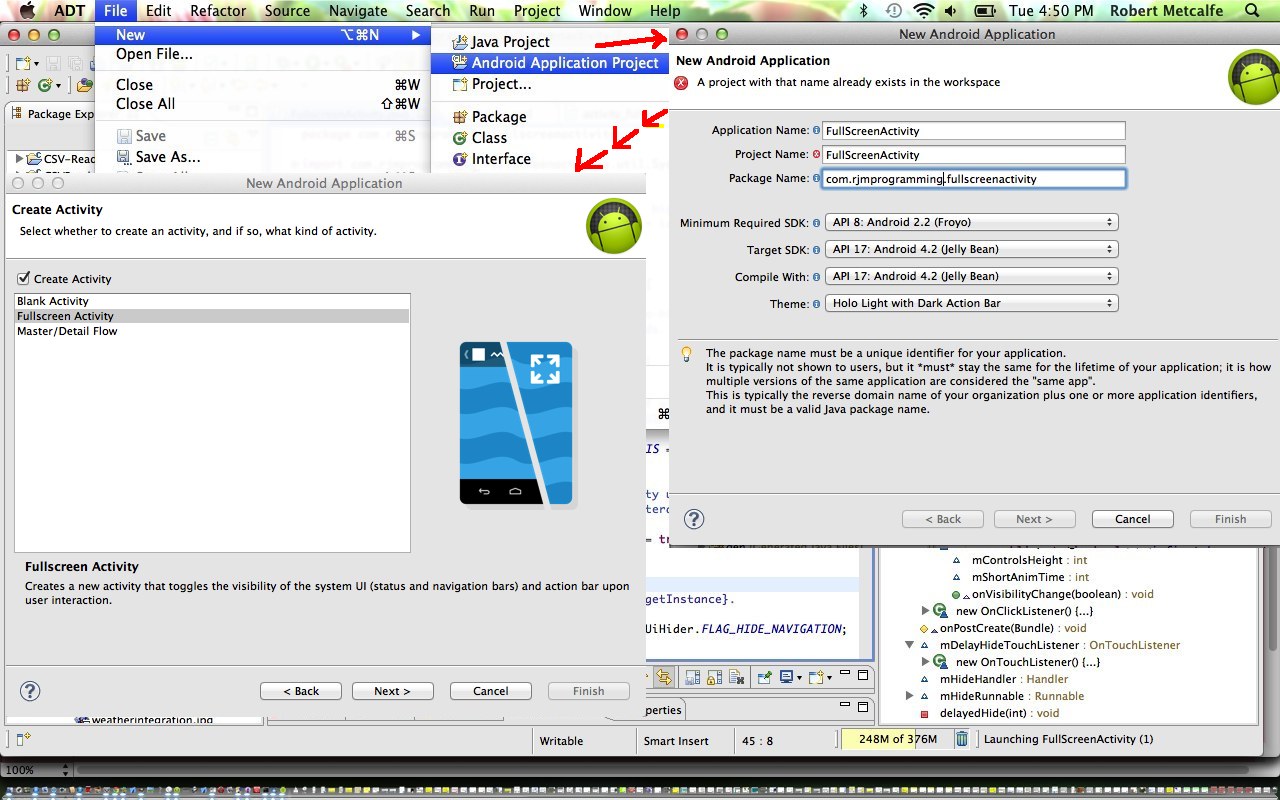Open the Refactor menu

[x=218, y=11]
